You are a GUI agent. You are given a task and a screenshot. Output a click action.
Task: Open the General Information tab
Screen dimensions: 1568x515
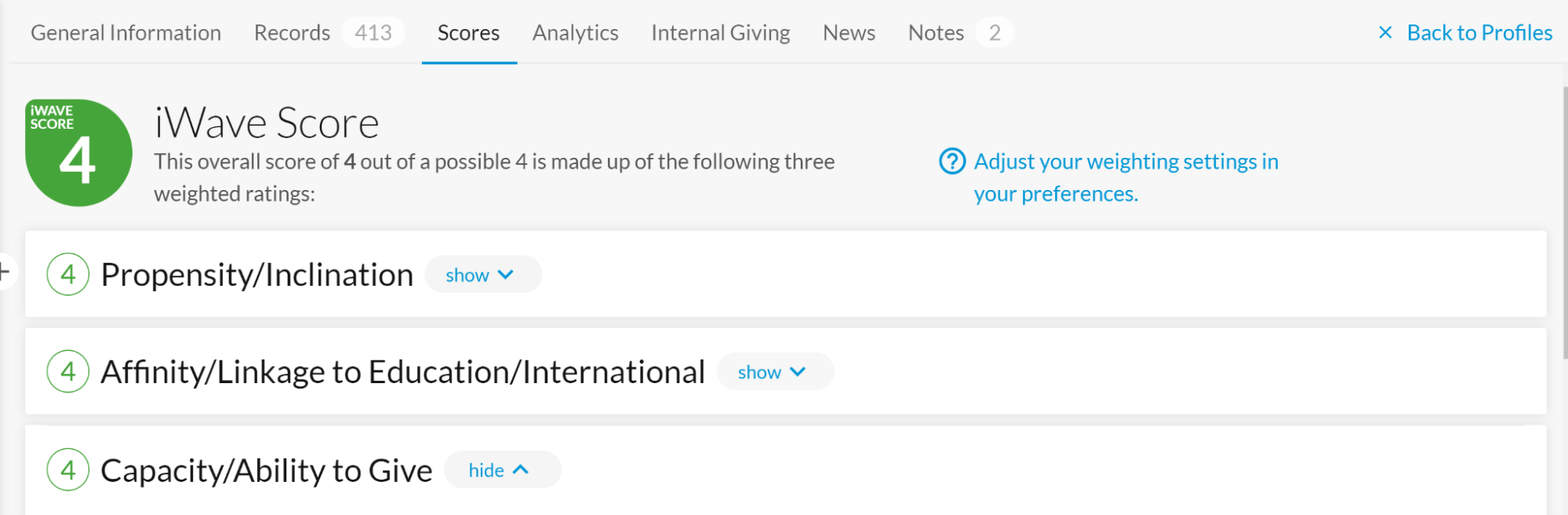click(x=126, y=33)
